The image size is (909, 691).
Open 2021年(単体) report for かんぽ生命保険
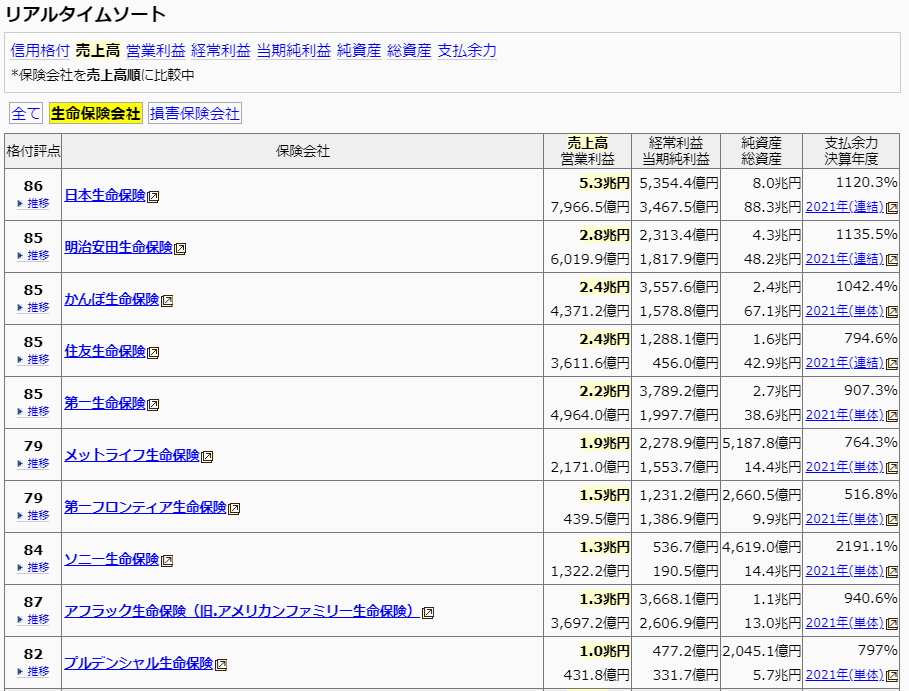point(845,311)
